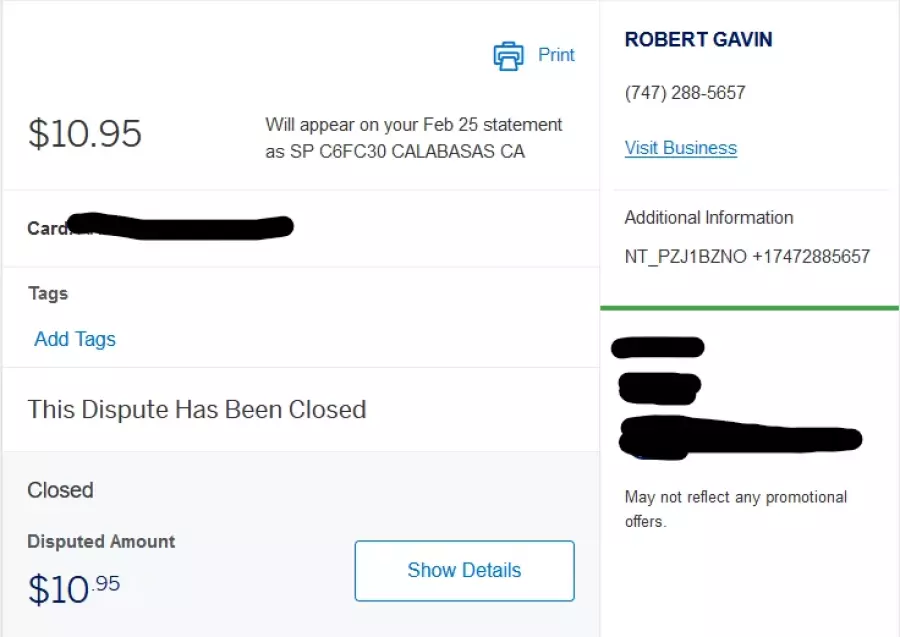
Task: Click the 'This Dispute Has Been Closed' heading
Action: [x=197, y=410]
